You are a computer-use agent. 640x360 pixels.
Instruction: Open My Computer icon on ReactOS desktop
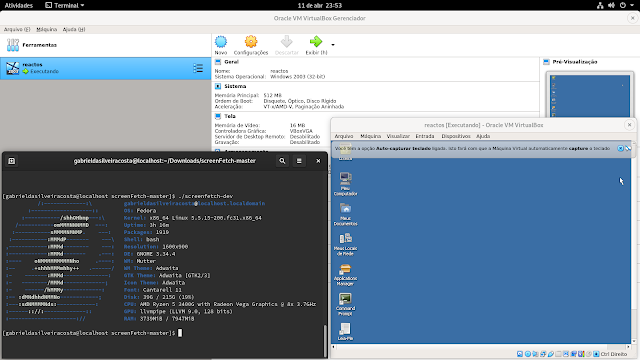point(345,184)
